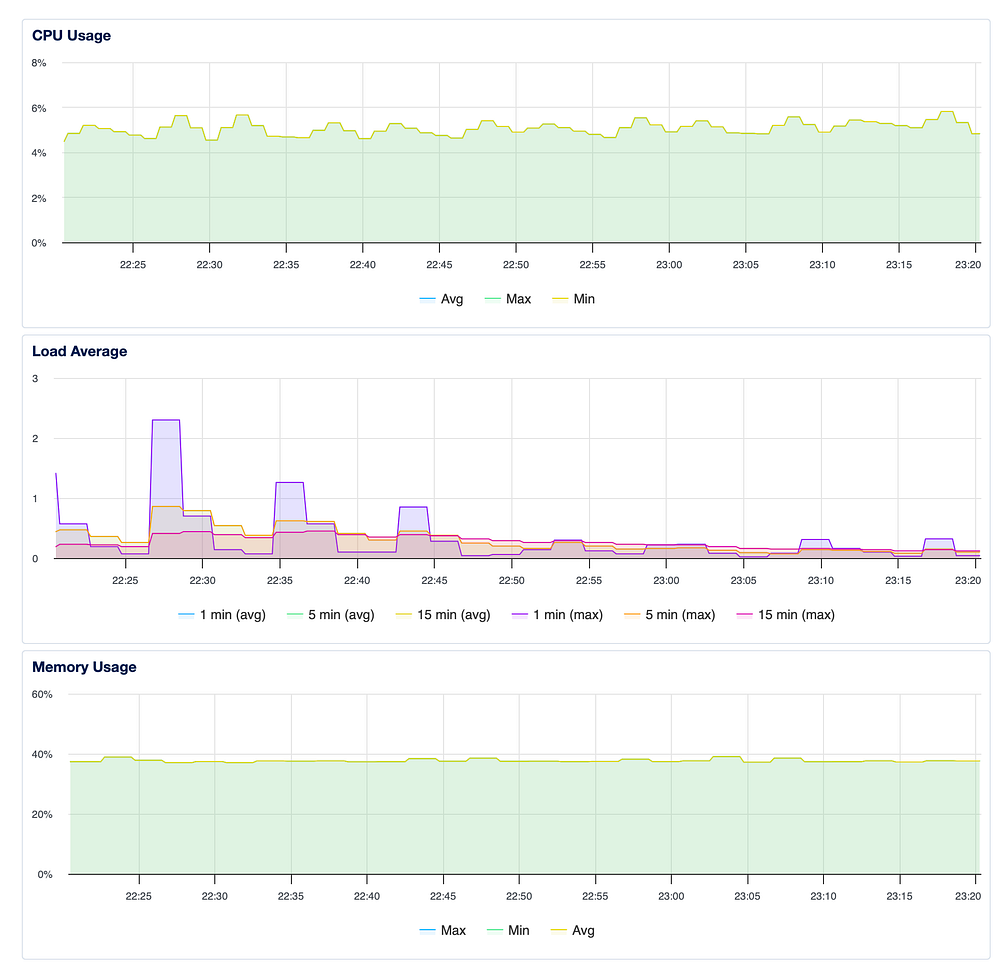The image size is (1000, 965).
Task: Click the Memory Usage chart title
Action: 84,667
